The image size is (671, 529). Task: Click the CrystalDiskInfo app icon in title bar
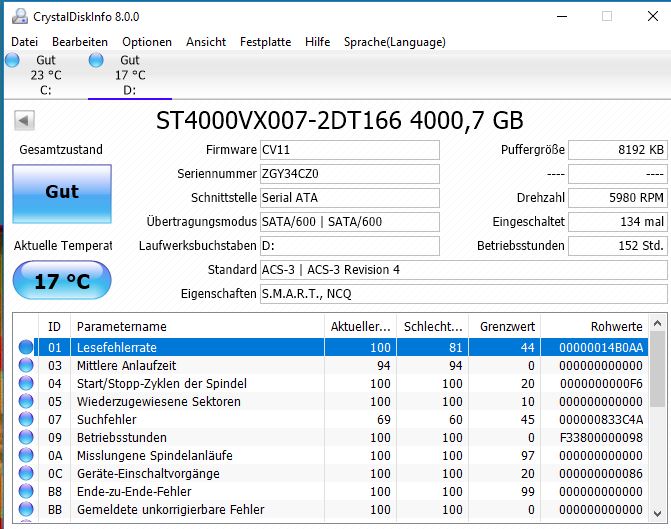[x=20, y=17]
